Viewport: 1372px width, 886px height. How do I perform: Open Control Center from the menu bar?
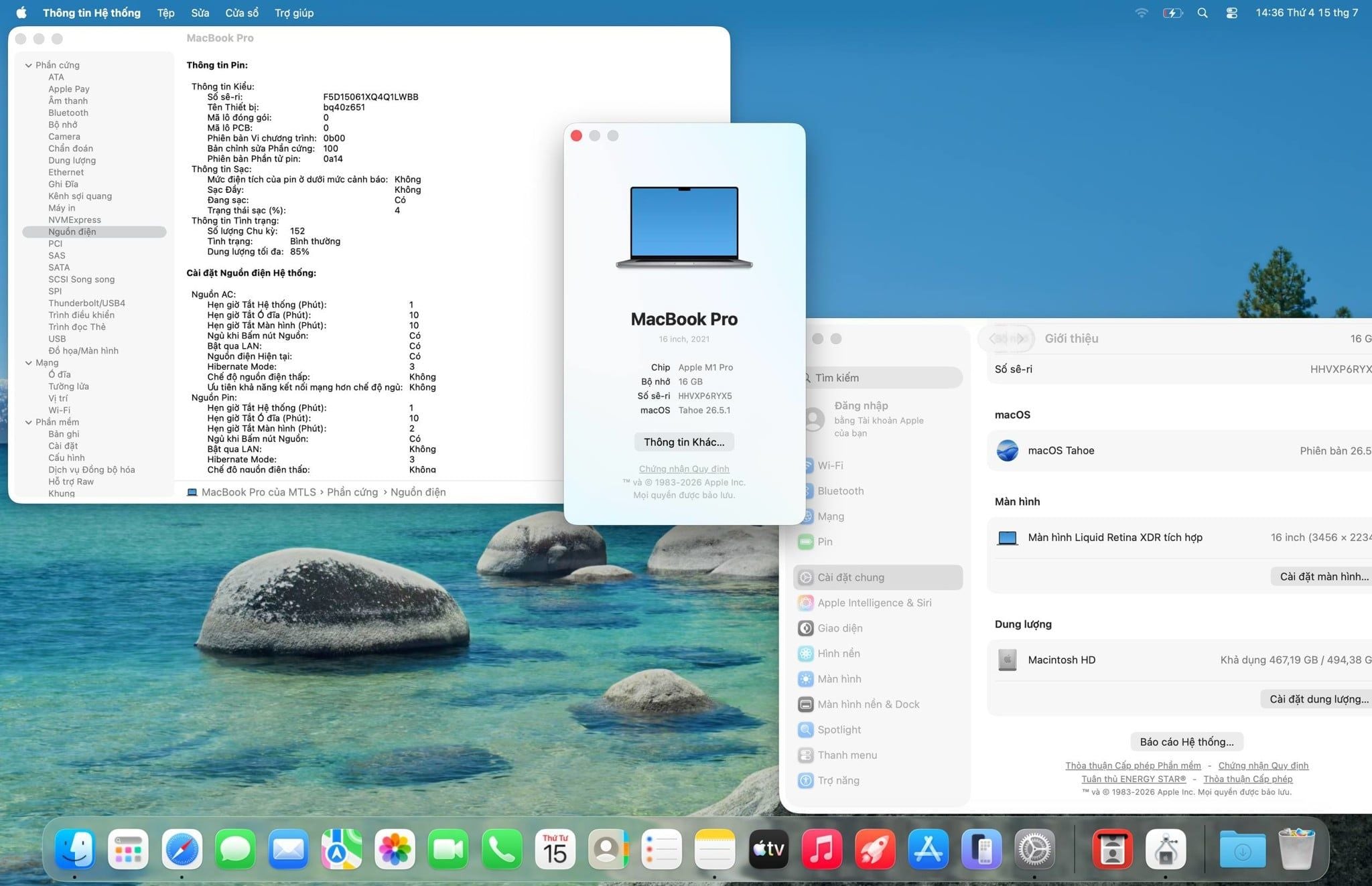click(1231, 13)
